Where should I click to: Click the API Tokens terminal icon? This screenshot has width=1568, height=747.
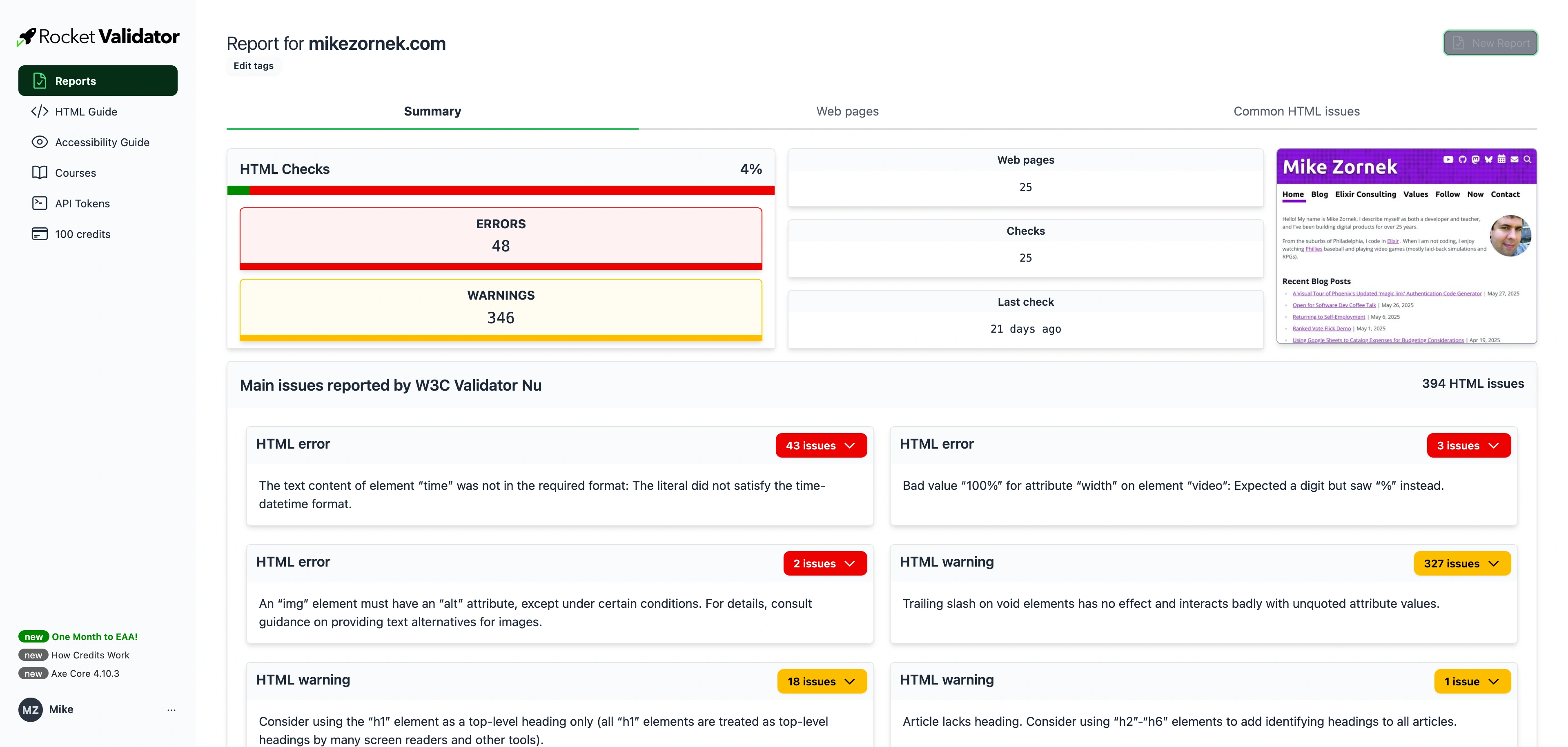coord(40,203)
